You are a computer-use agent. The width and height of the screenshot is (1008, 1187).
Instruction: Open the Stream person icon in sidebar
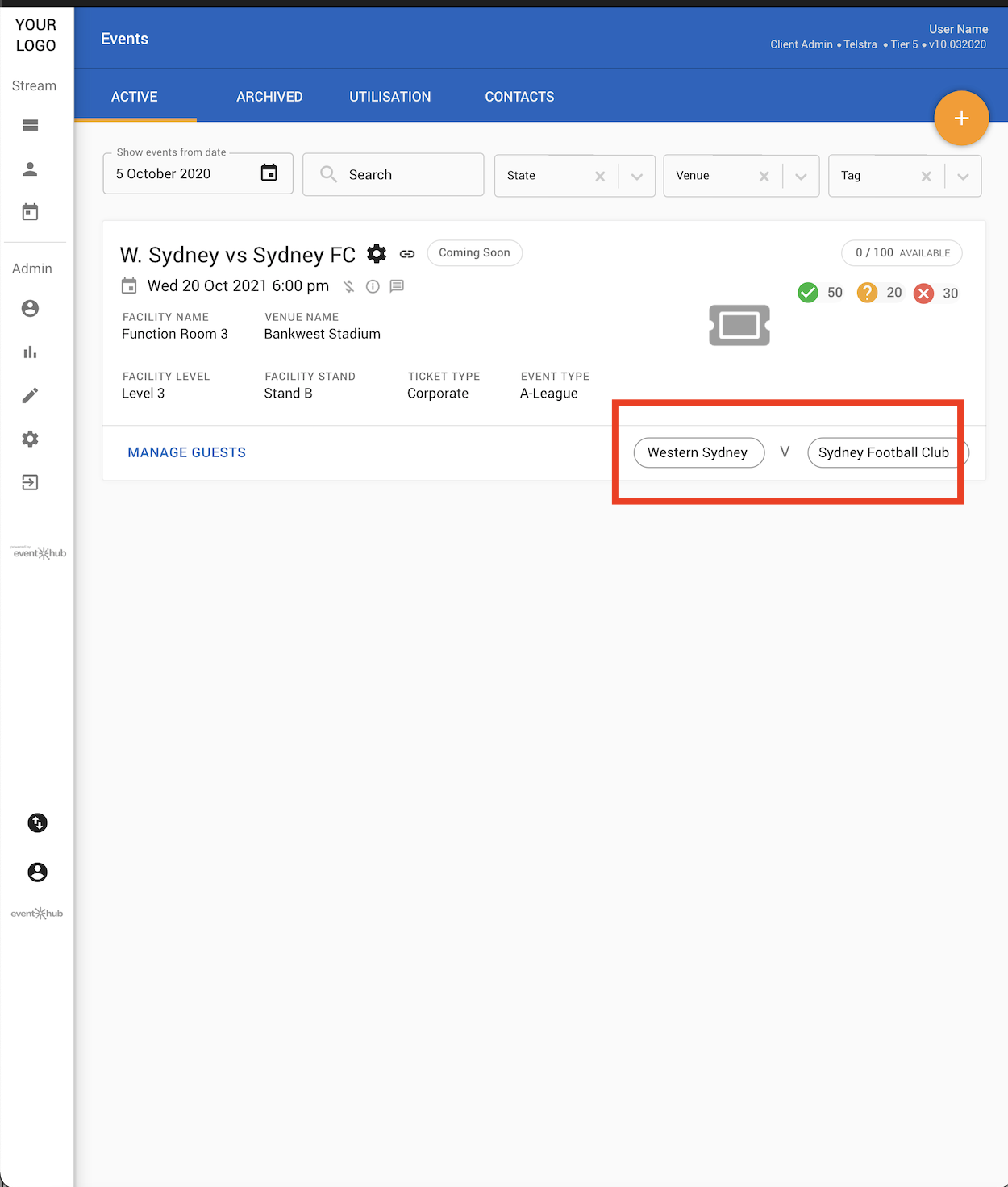point(31,169)
